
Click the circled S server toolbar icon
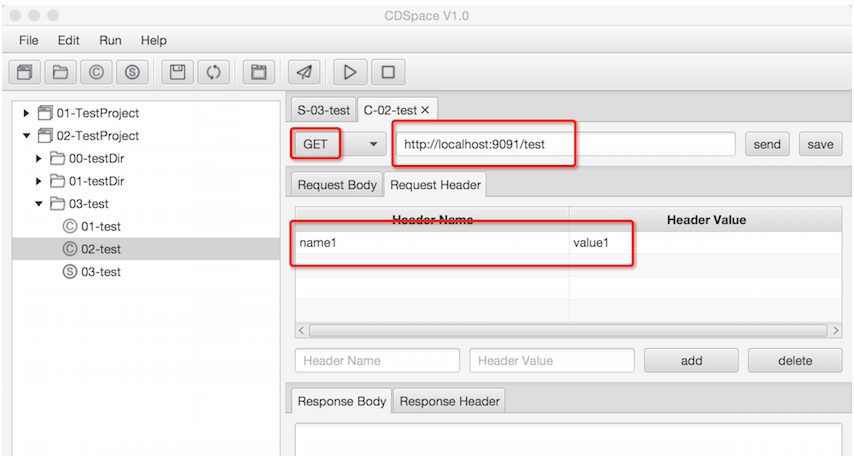pos(132,72)
